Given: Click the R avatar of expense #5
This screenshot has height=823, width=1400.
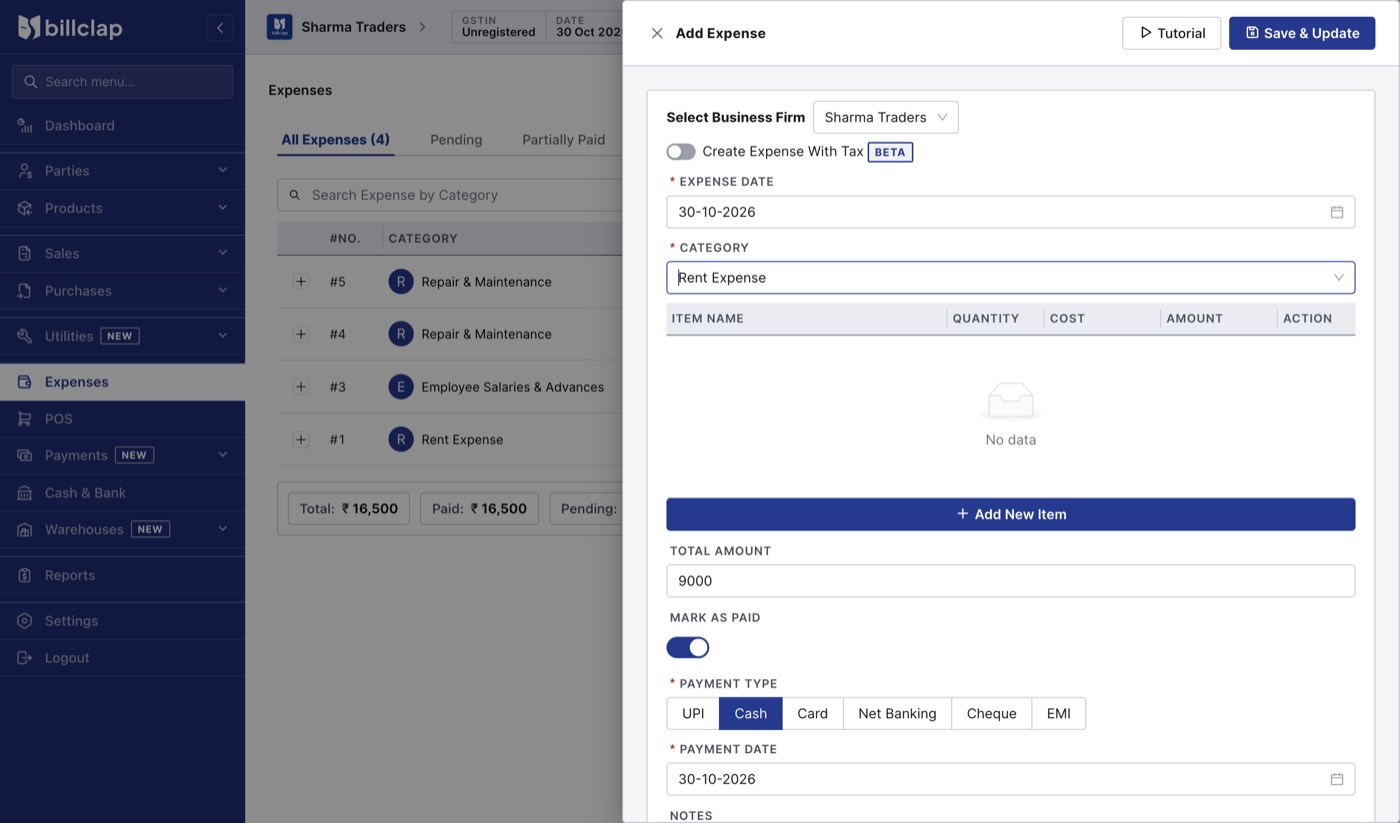Looking at the screenshot, I should pos(401,282).
